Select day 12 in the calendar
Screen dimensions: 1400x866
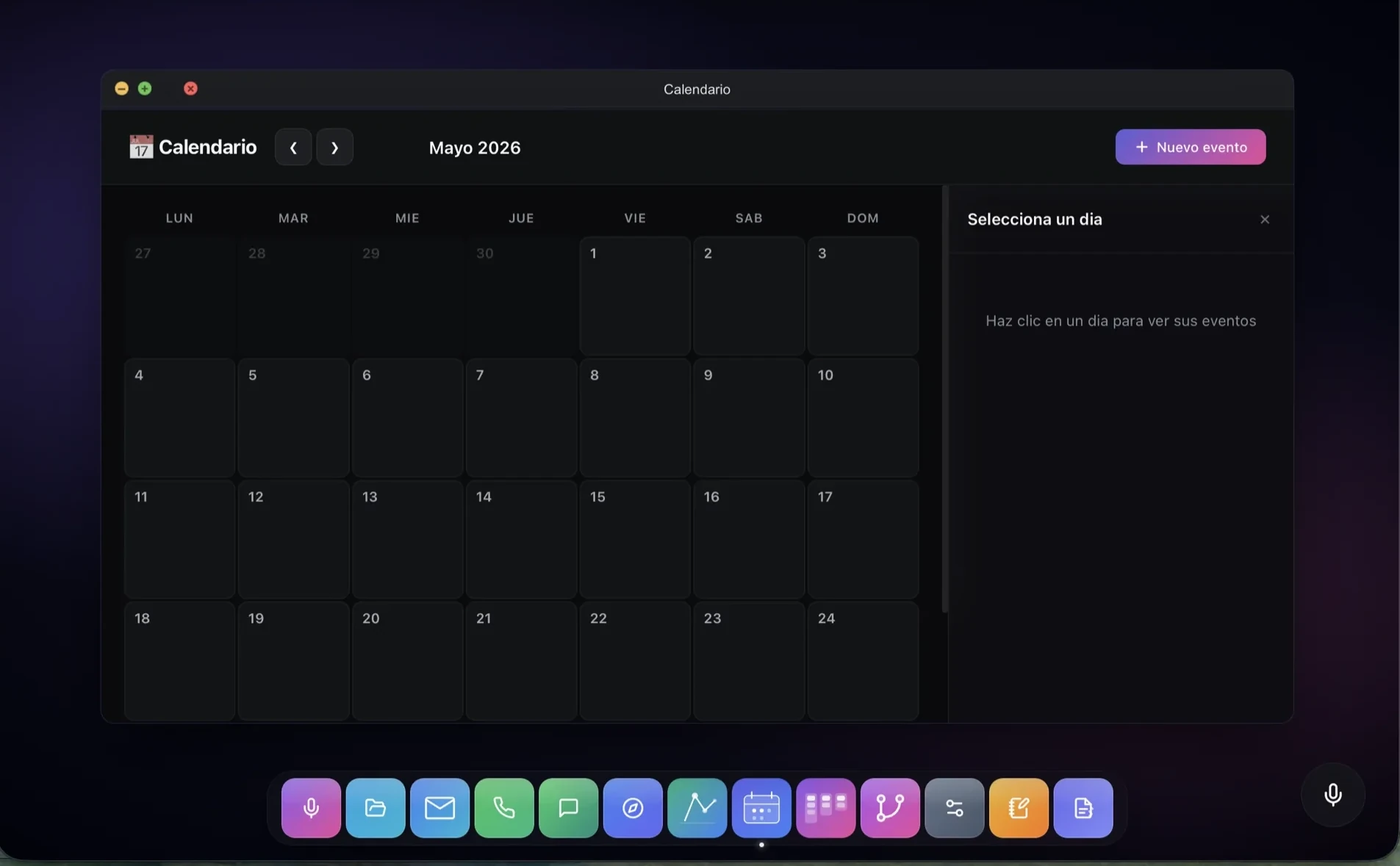tap(293, 540)
